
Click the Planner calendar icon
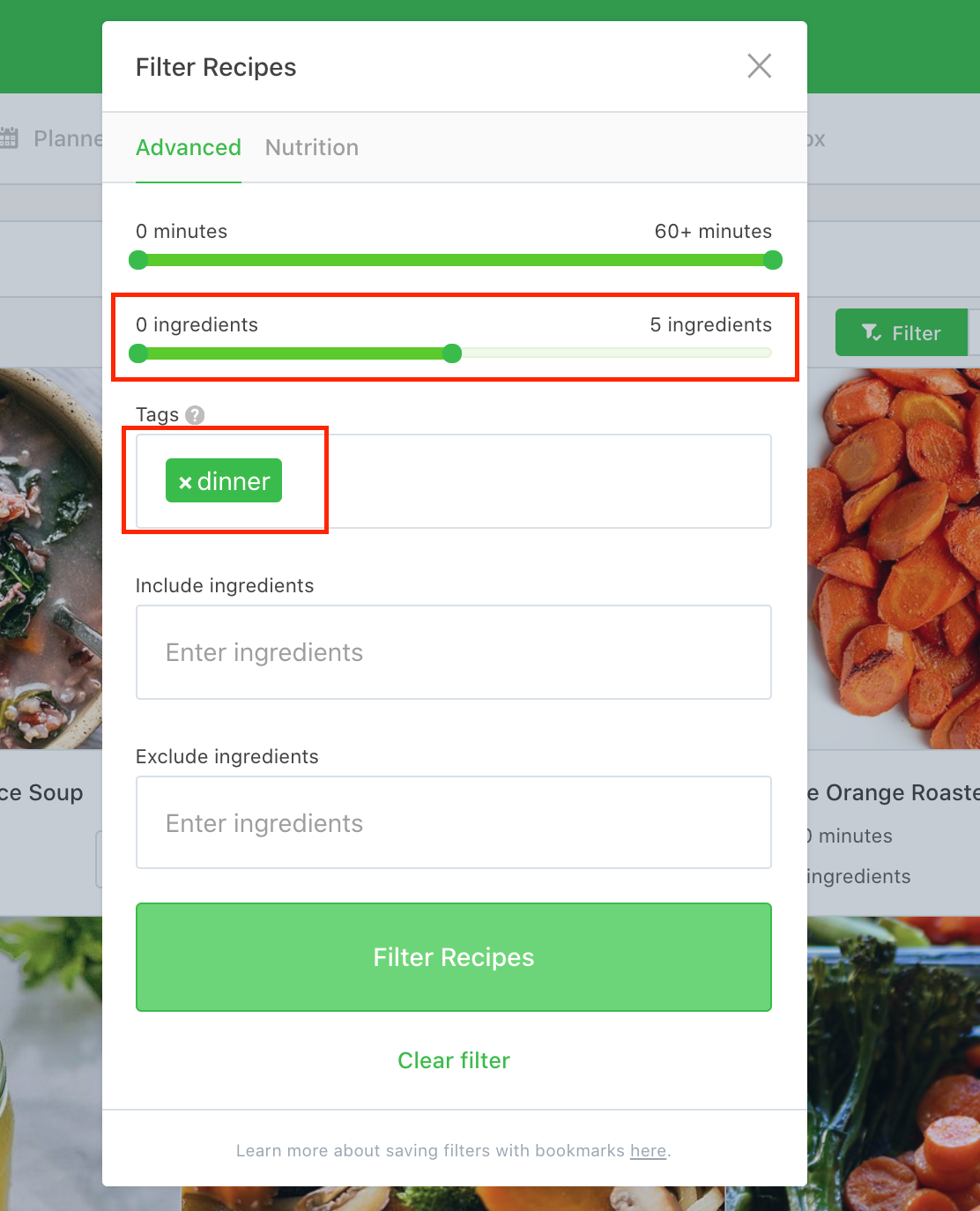click(10, 138)
